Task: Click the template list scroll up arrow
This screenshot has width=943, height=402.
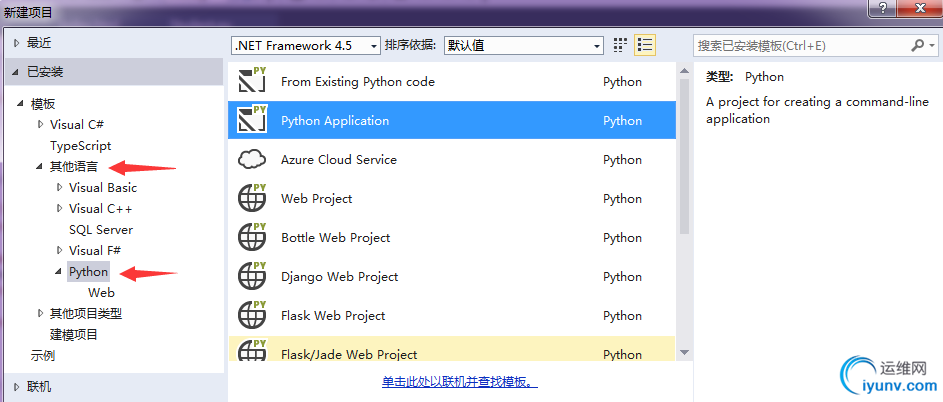Action: pos(684,71)
